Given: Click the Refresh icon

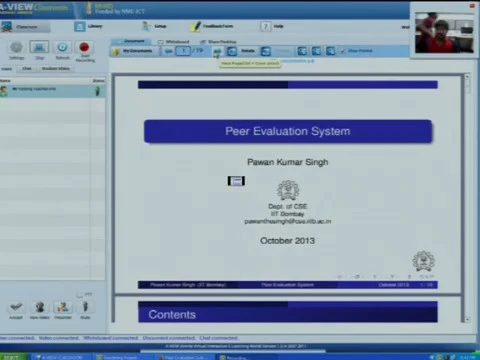Looking at the screenshot, I should [62, 47].
